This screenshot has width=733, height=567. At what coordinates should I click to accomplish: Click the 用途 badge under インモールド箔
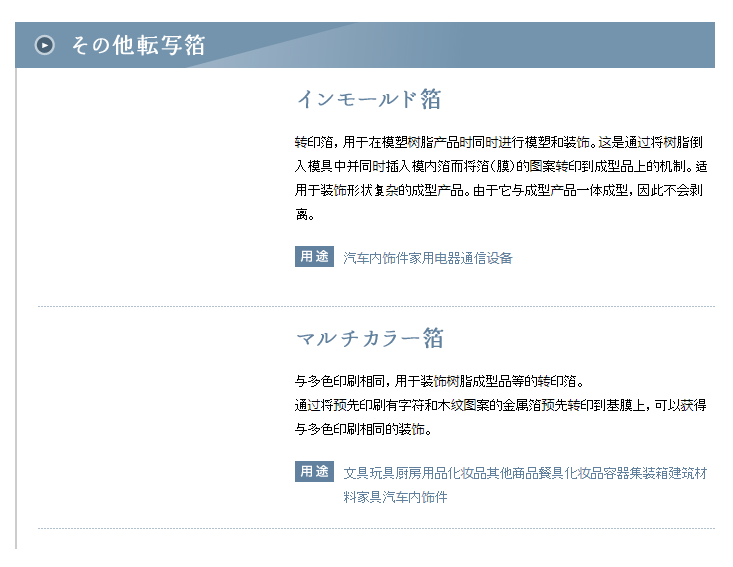(x=314, y=257)
